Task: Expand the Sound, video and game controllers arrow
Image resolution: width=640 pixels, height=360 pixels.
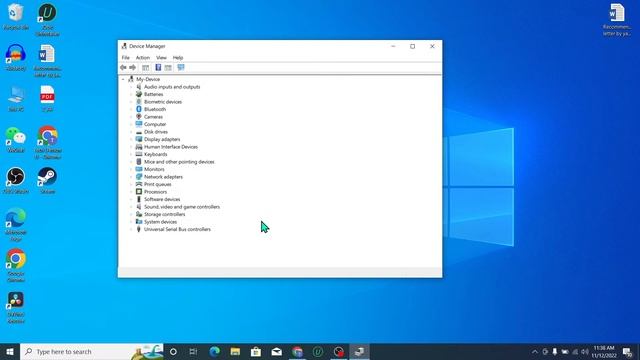Action: coord(131,207)
